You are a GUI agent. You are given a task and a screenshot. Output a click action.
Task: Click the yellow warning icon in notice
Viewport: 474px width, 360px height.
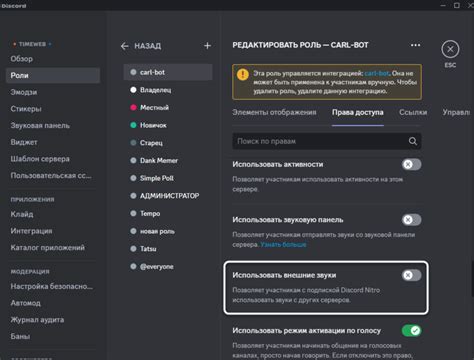tap(243, 74)
